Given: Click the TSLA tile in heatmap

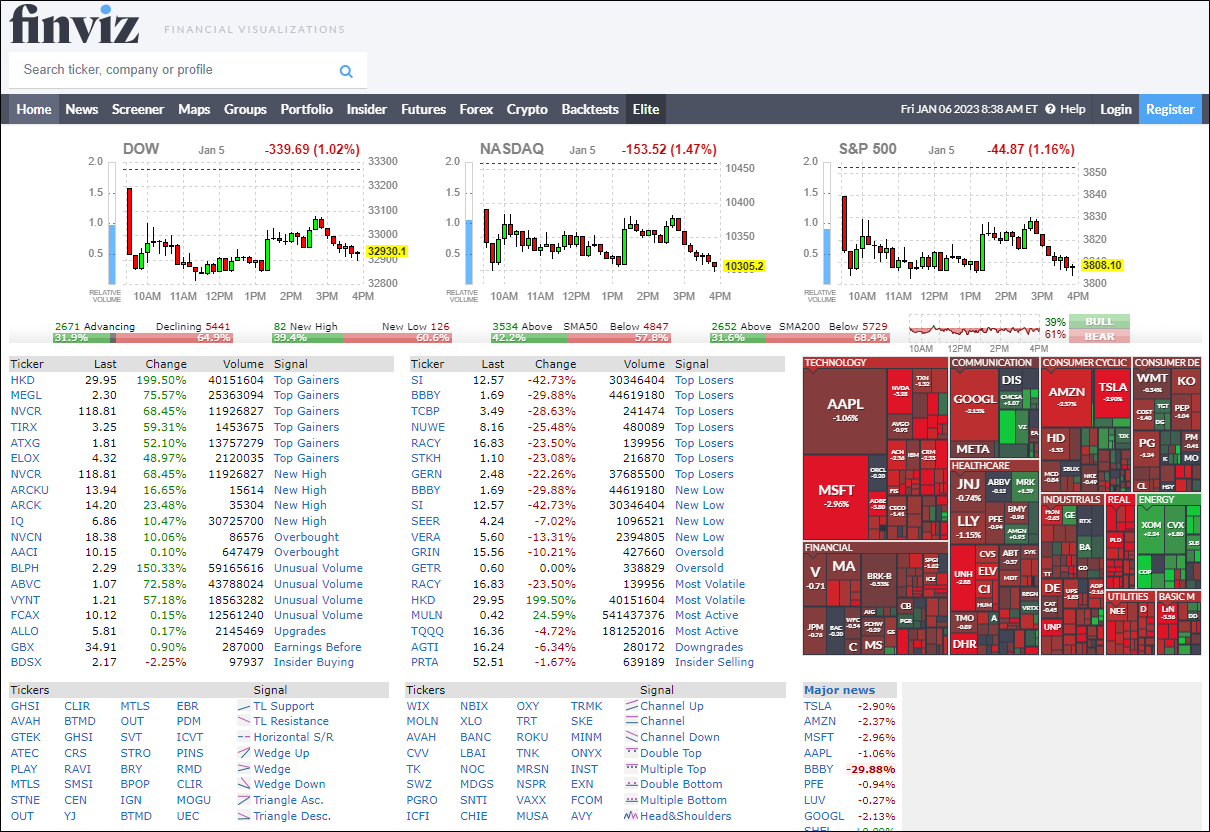Looking at the screenshot, I should pos(1112,392).
